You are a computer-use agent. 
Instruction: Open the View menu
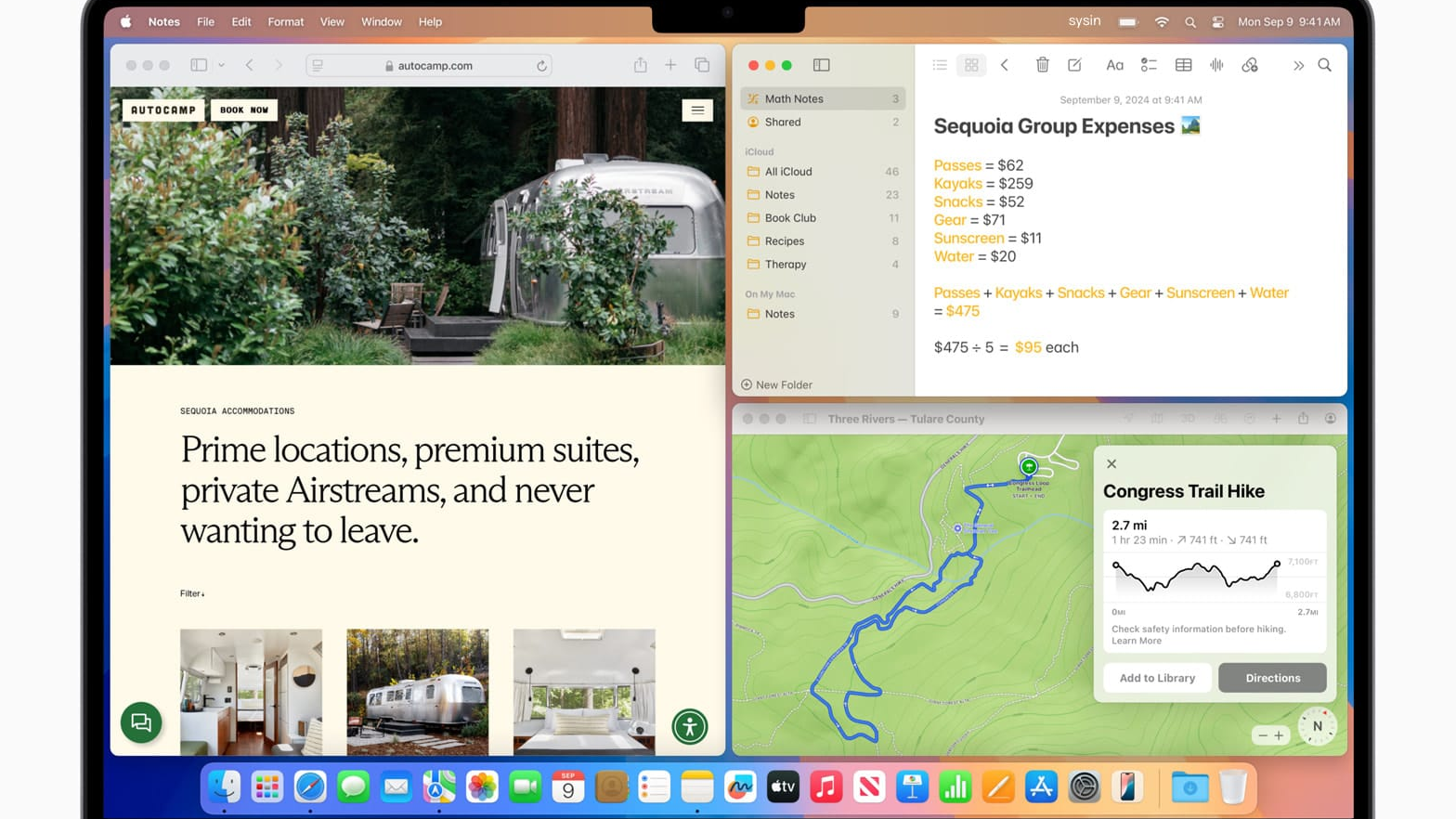click(x=331, y=21)
